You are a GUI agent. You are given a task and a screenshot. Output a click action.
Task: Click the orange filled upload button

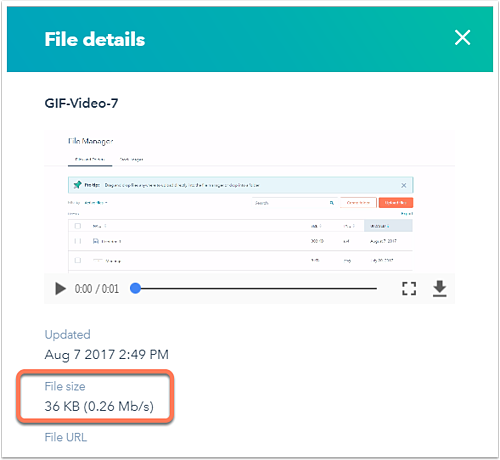396,203
